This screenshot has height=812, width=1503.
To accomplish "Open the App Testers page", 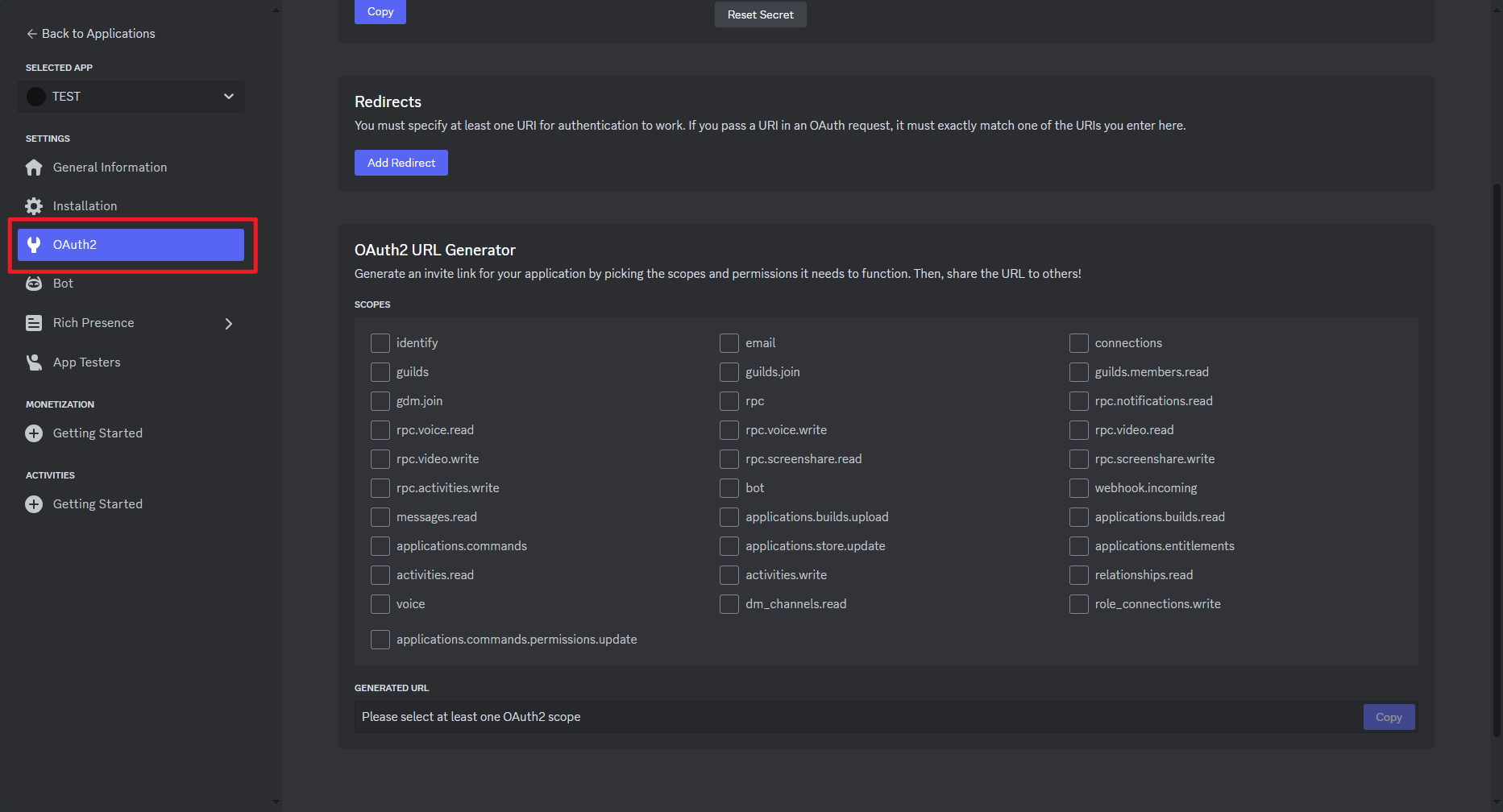I will pyautogui.click(x=131, y=362).
